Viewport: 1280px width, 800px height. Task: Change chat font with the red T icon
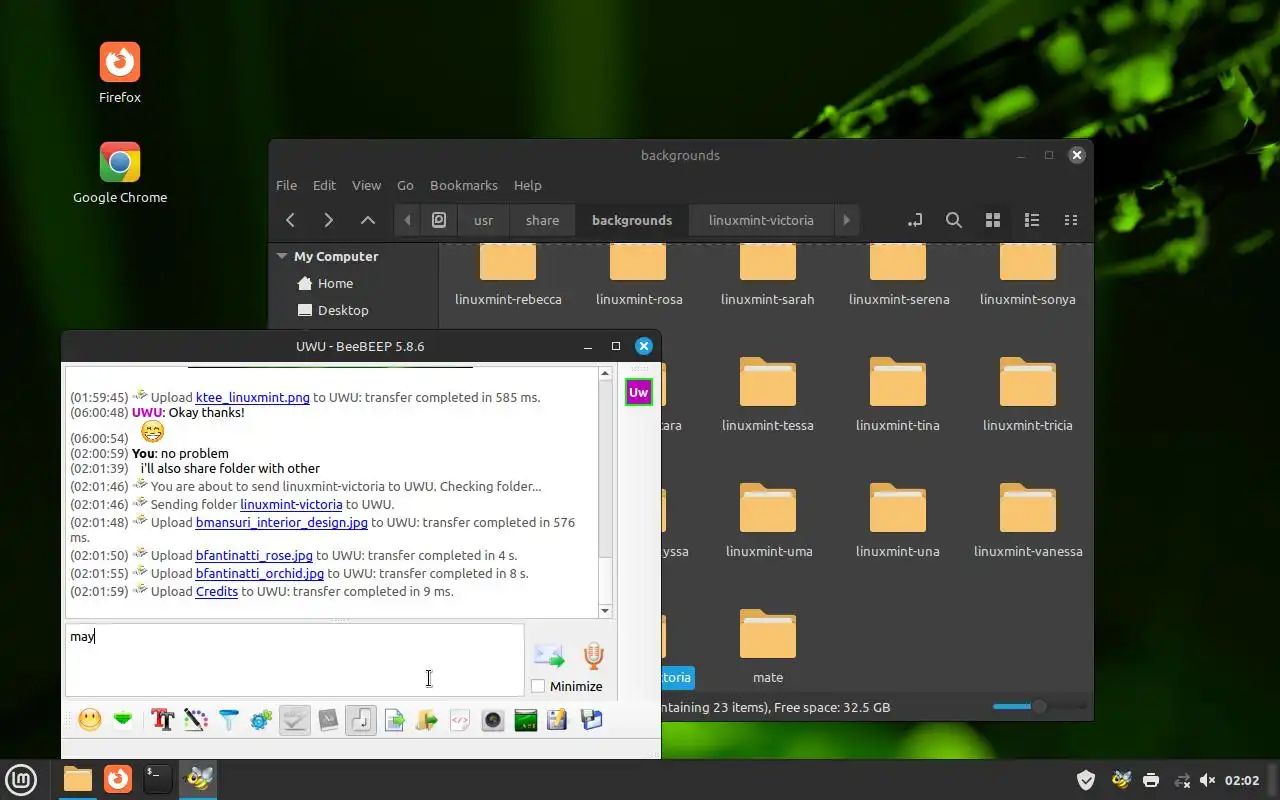click(x=163, y=720)
